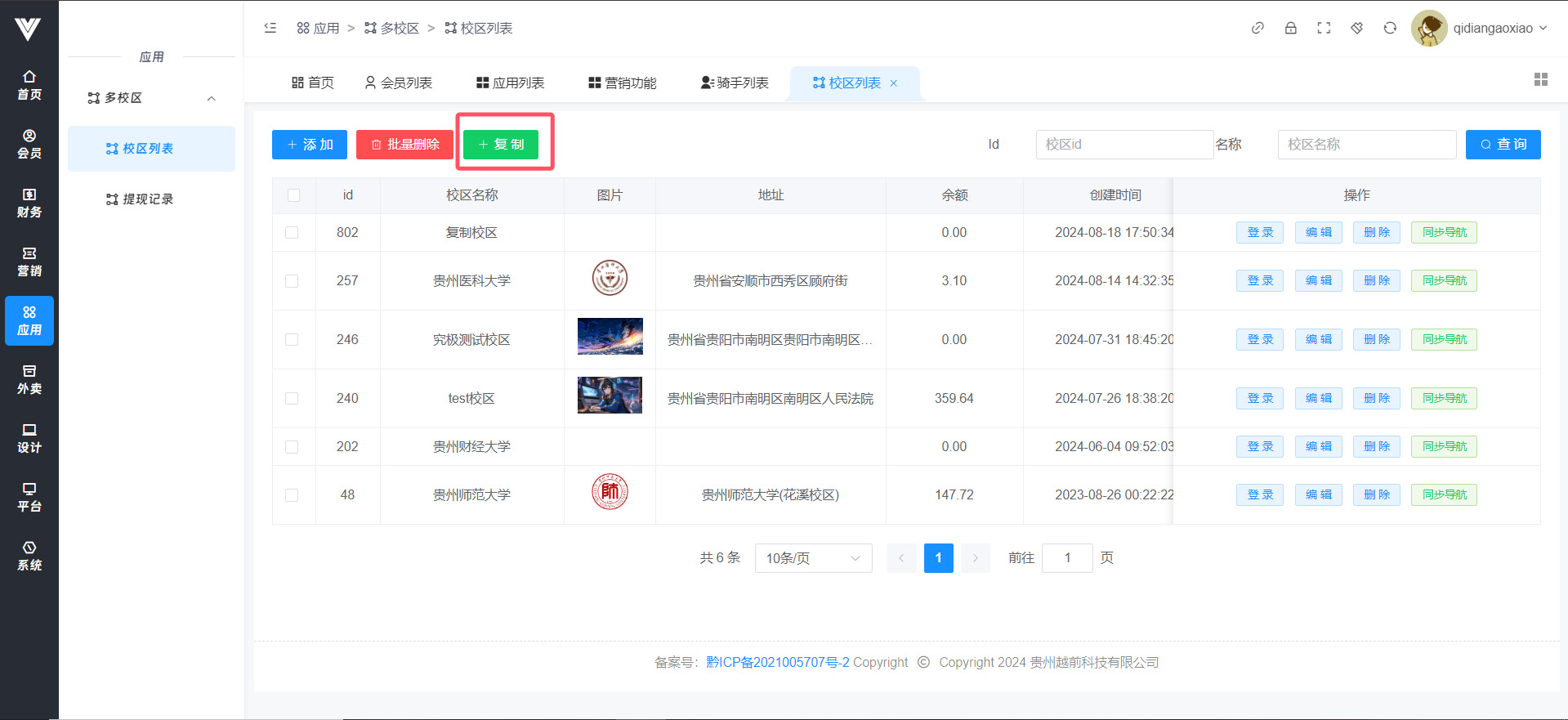Check the row for 贵州医科大学
This screenshot has width=1568, height=720.
coord(292,281)
